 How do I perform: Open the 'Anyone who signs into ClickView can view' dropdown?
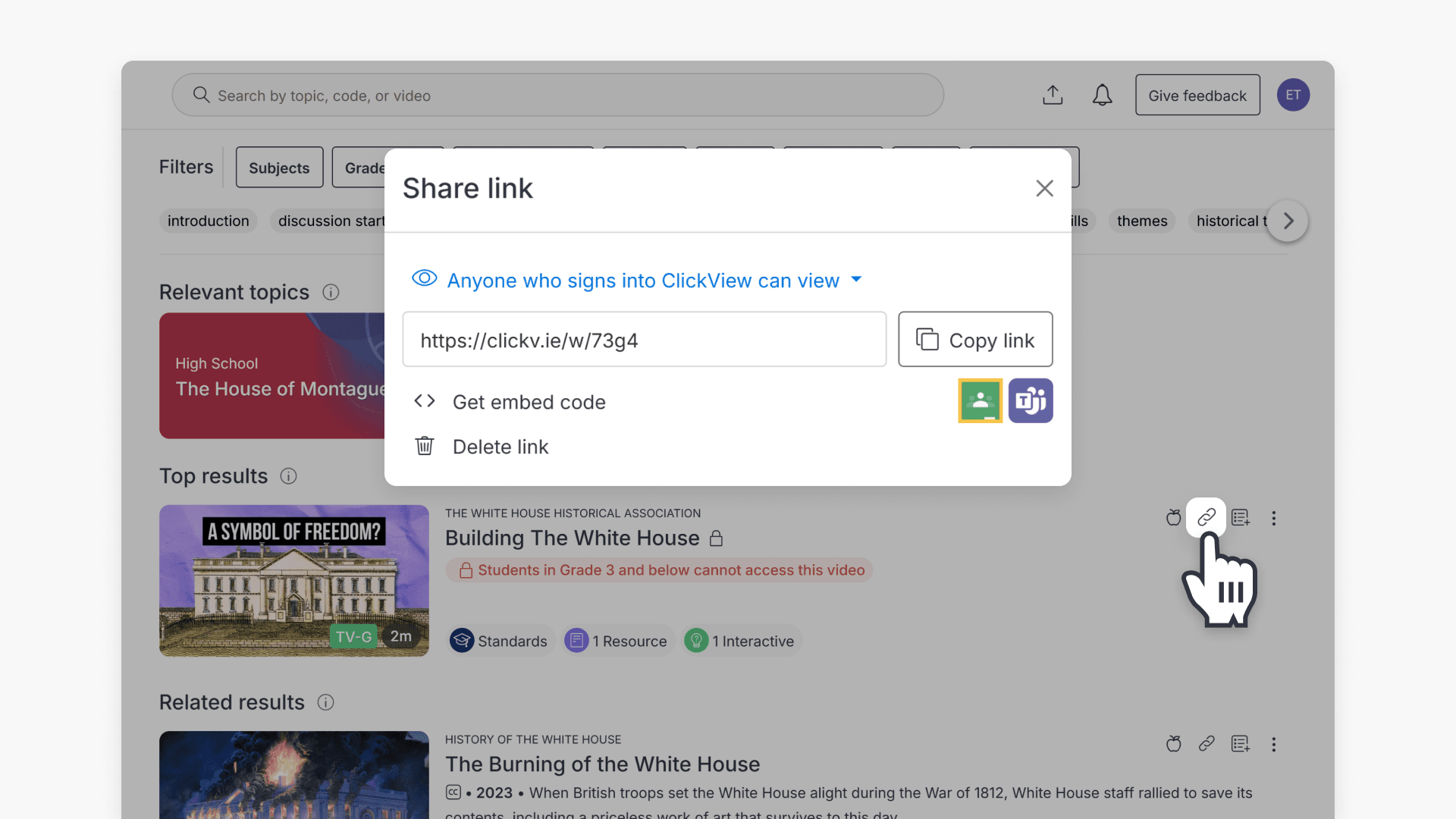click(639, 280)
